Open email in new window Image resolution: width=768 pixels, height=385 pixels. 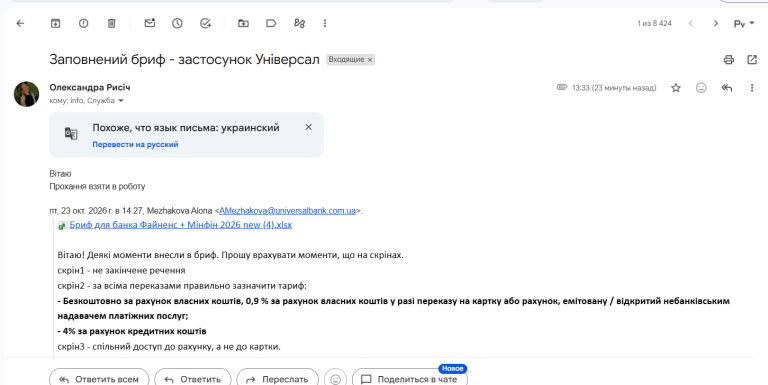tap(752, 60)
